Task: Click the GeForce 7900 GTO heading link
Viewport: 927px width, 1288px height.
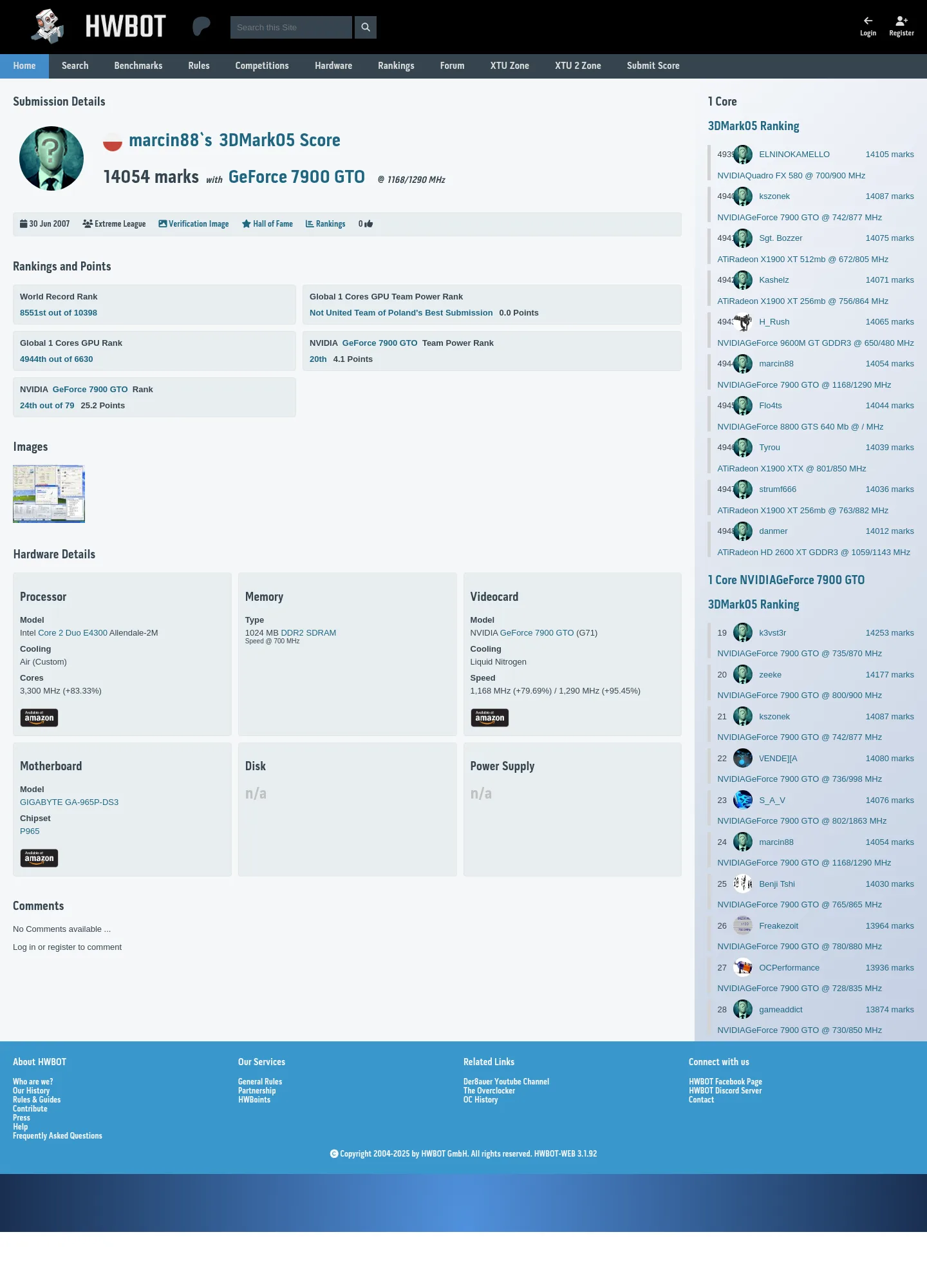Action: [297, 177]
